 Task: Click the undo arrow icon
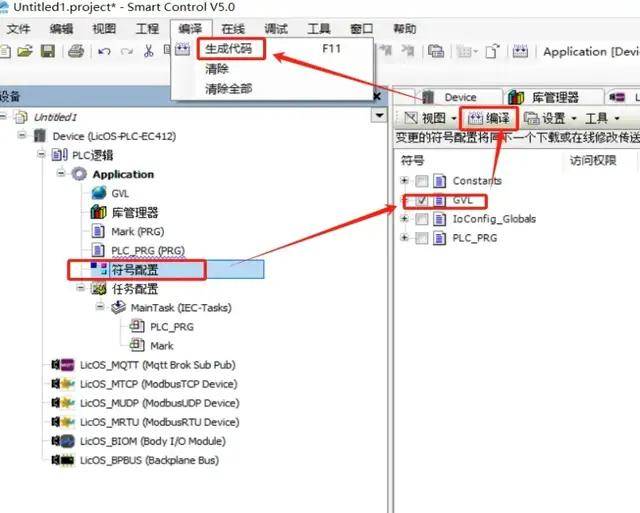[x=104, y=52]
